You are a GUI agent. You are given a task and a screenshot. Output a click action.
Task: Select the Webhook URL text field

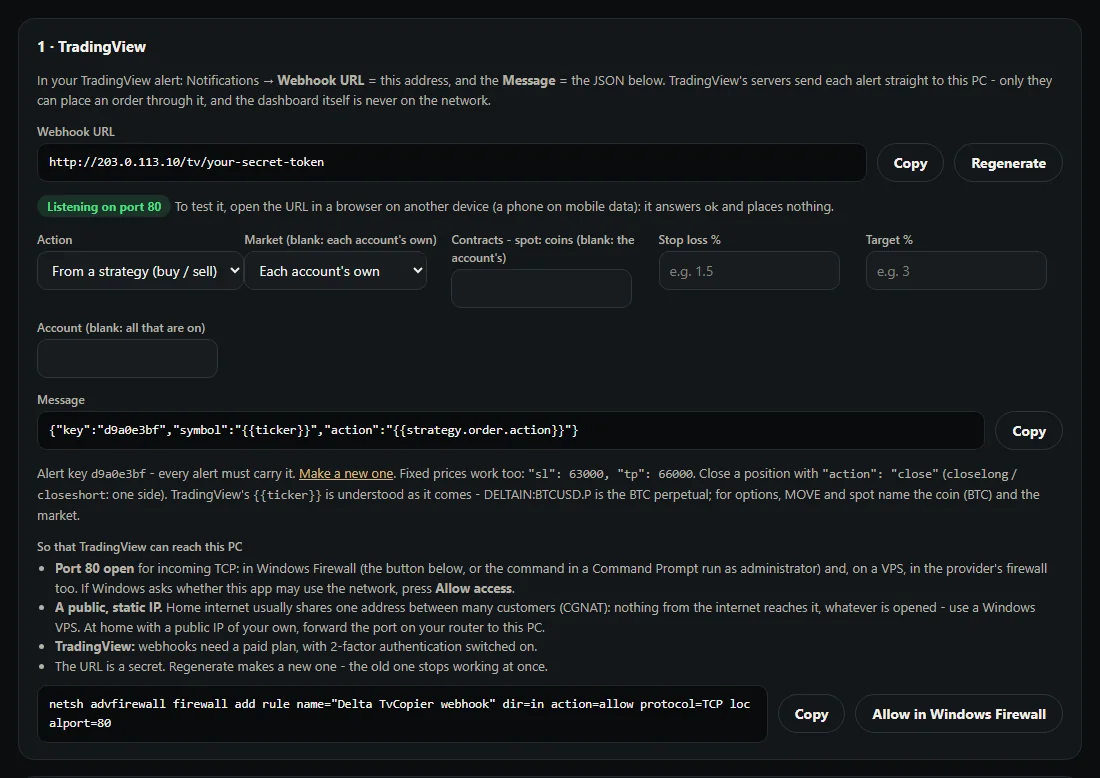[452, 163]
